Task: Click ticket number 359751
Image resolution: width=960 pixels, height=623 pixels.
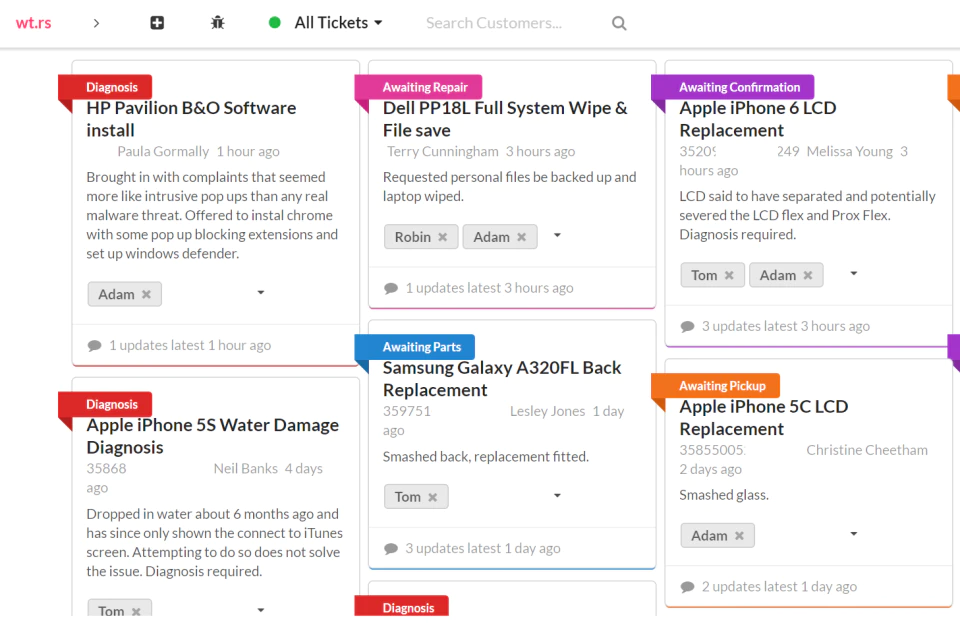Action: coord(407,411)
